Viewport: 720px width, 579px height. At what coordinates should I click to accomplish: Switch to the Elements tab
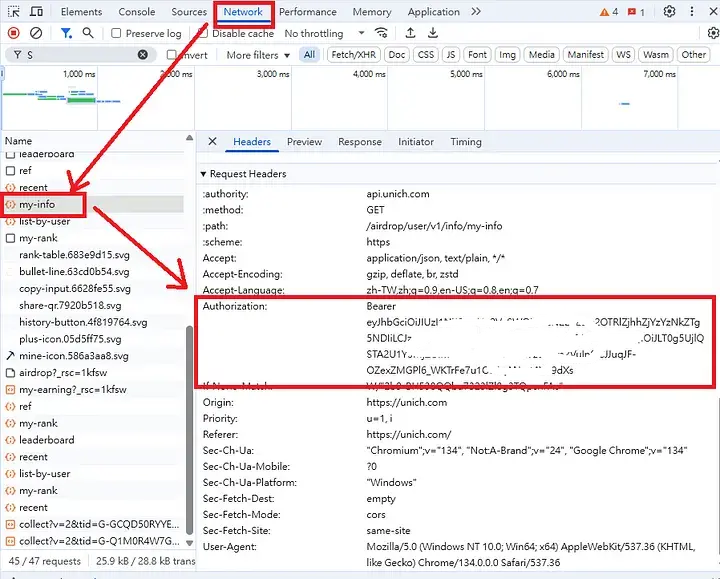coord(81,12)
